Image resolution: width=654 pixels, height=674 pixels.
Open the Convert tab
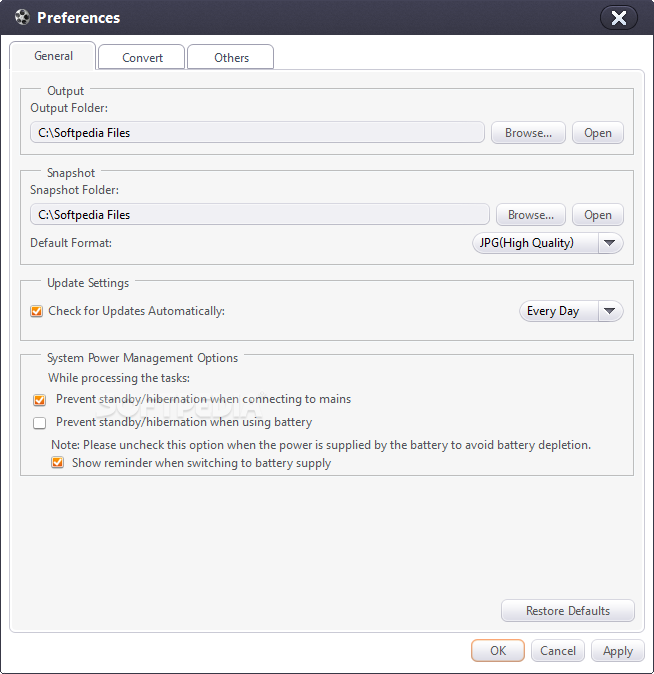[142, 58]
